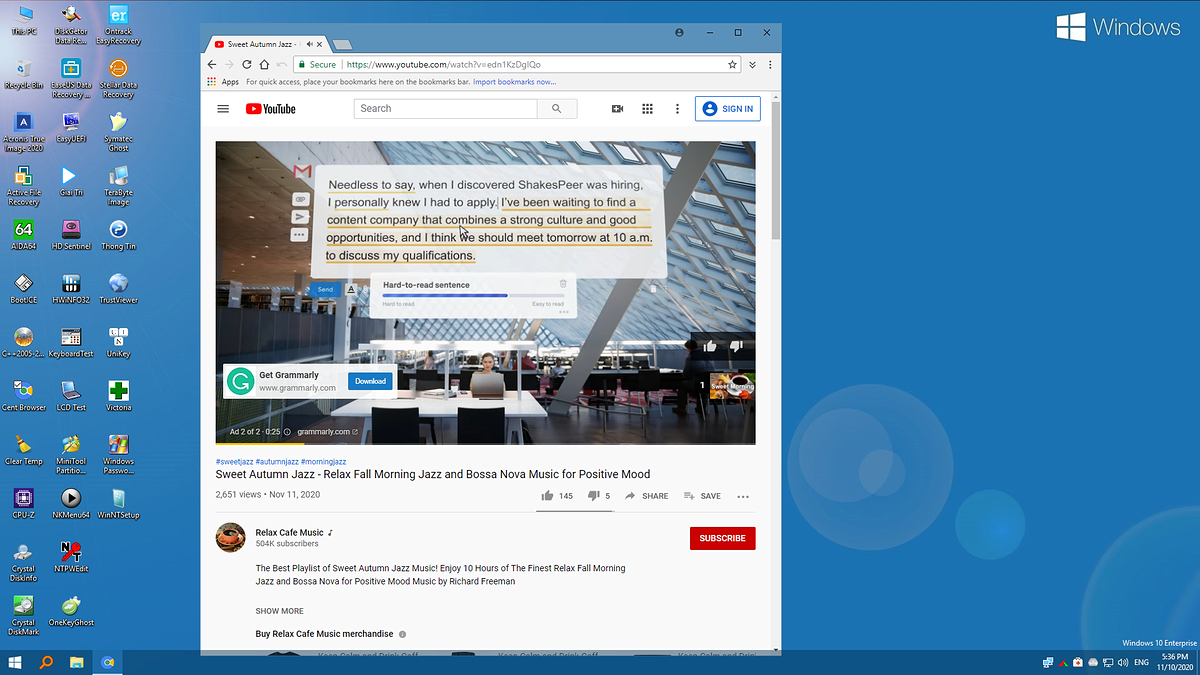Click the Grammarly logo in ad

pyautogui.click(x=240, y=381)
